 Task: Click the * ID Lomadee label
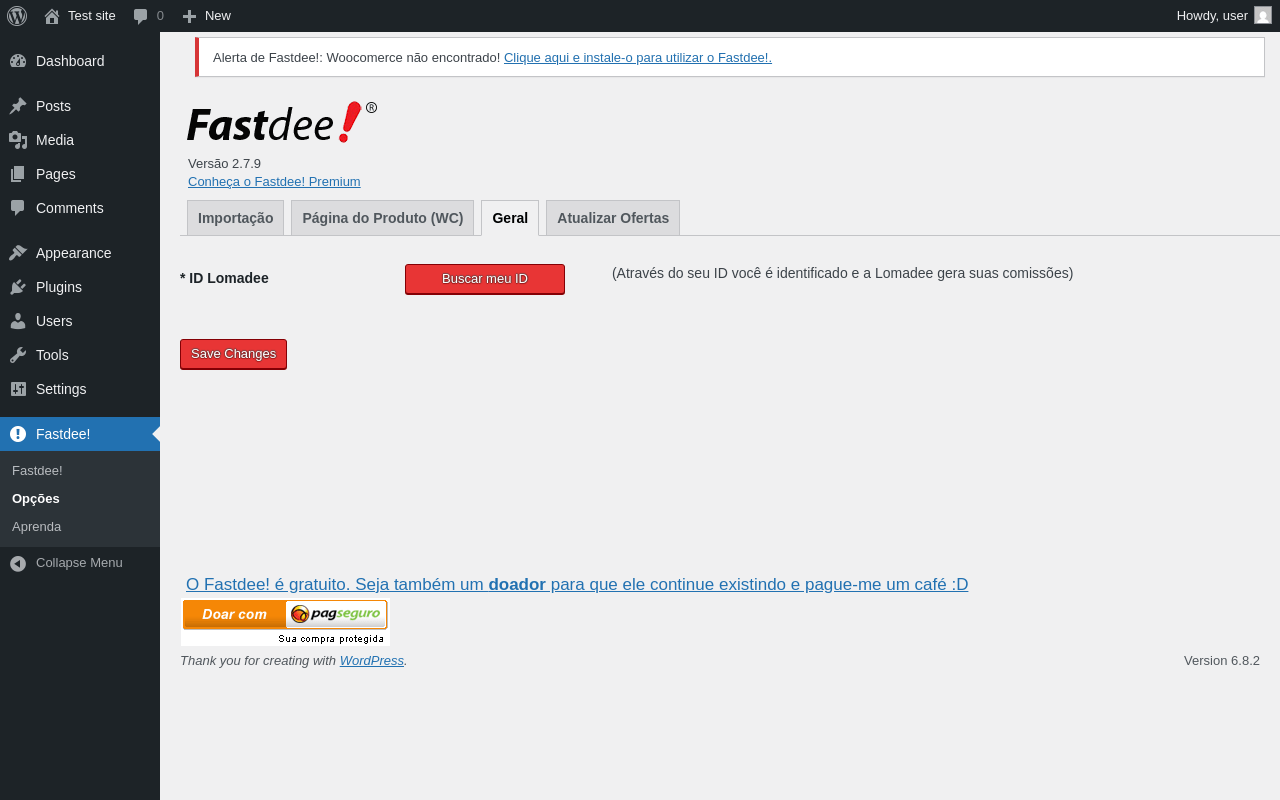[x=224, y=278]
